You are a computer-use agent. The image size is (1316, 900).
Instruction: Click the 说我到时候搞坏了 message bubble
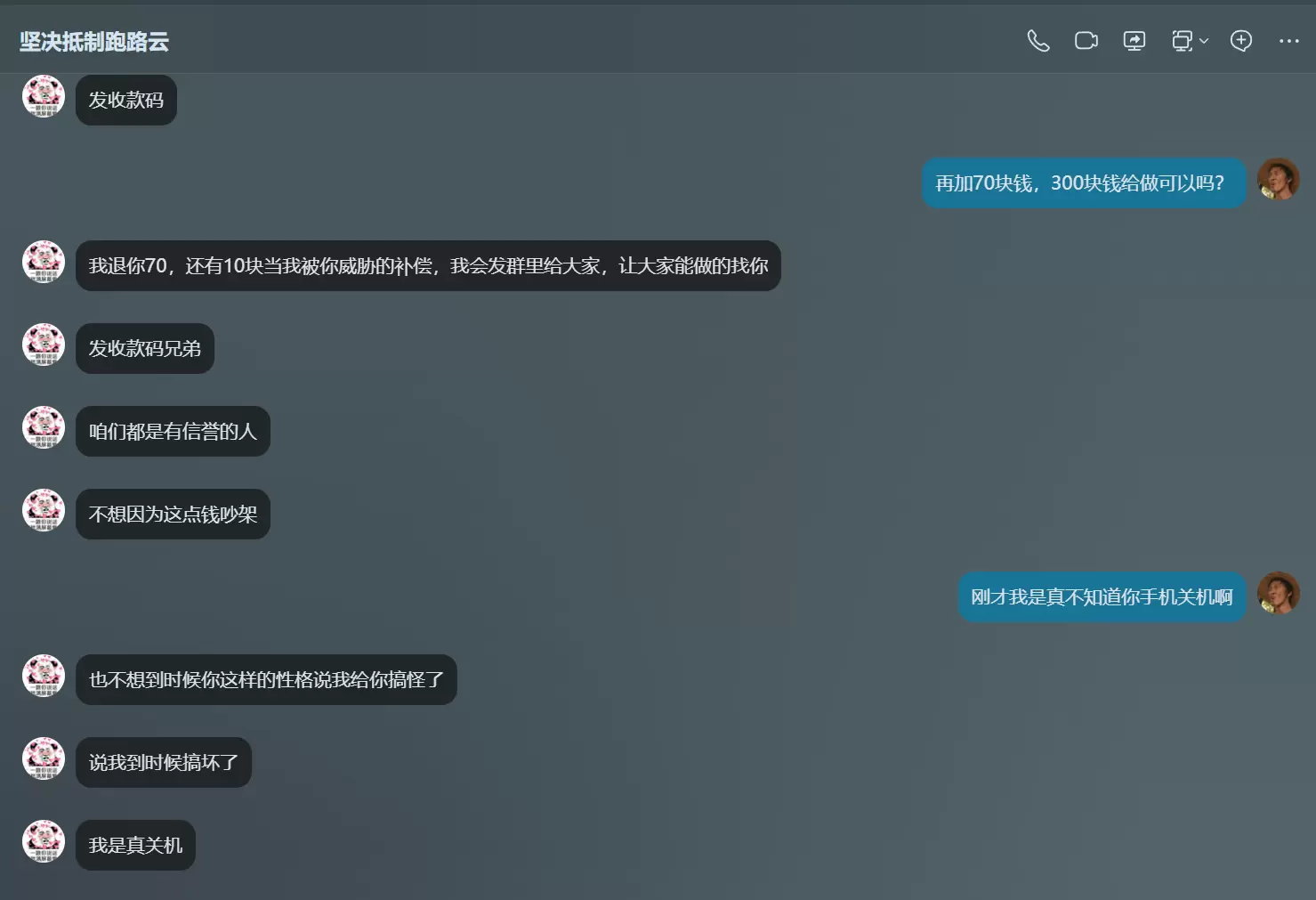pos(164,763)
